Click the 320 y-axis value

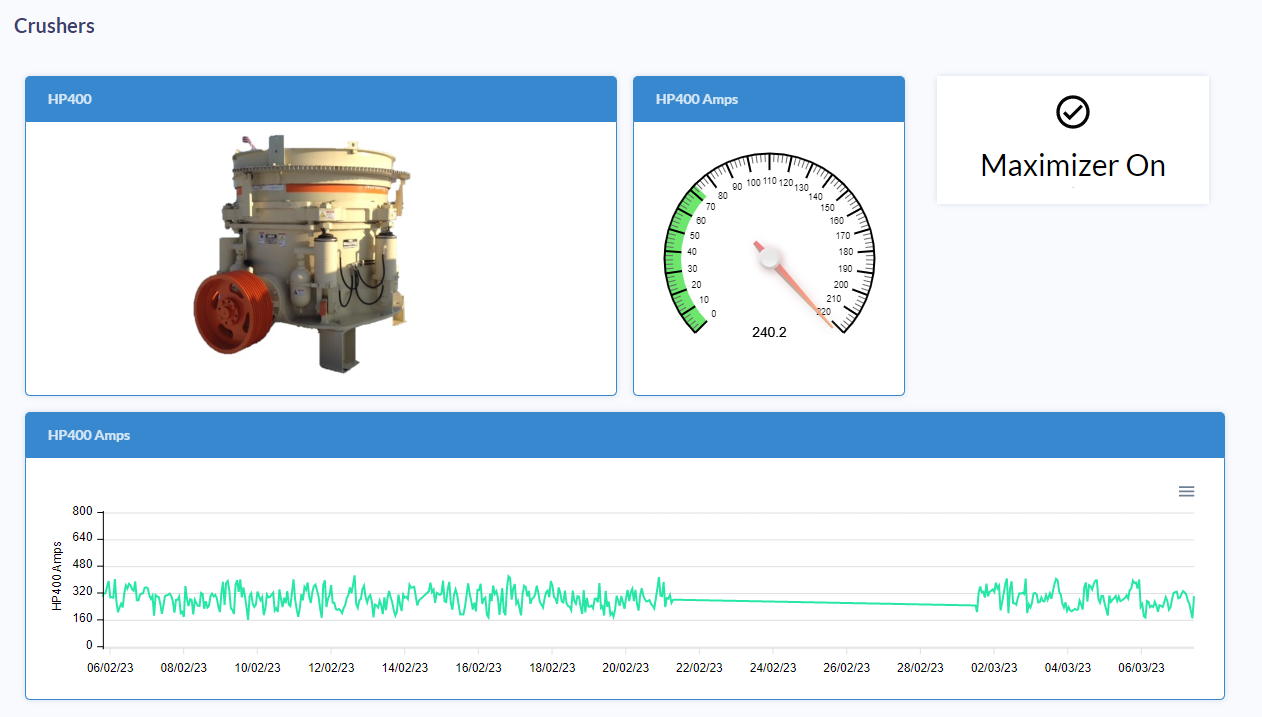tap(83, 592)
